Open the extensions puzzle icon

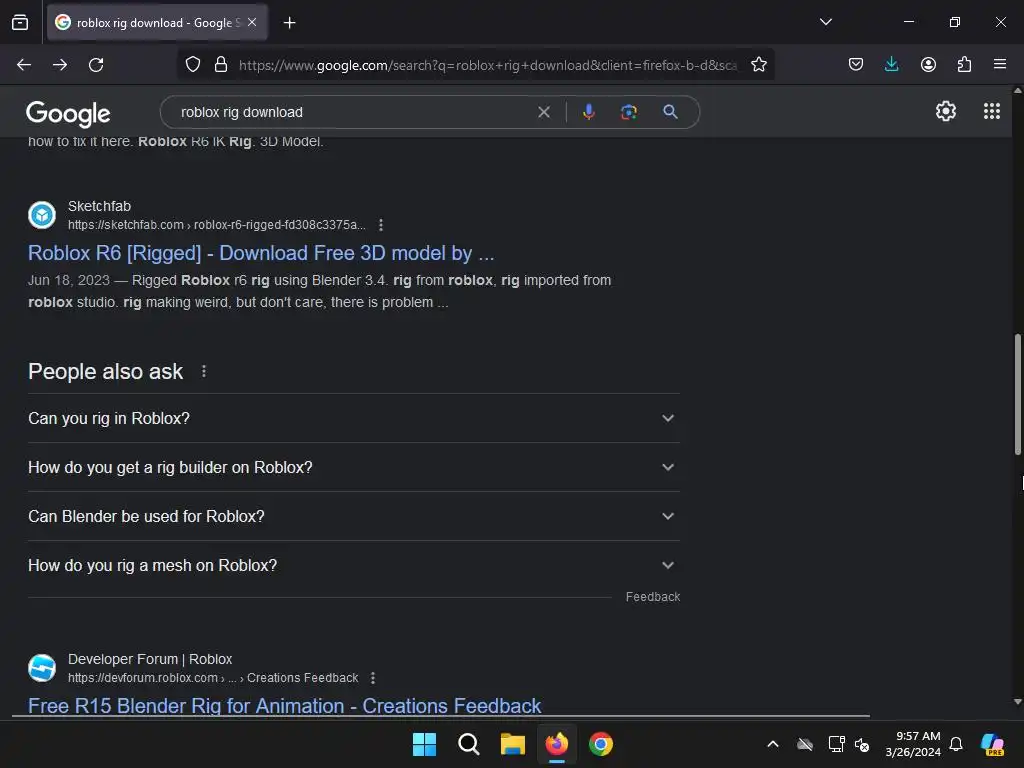coord(964,65)
